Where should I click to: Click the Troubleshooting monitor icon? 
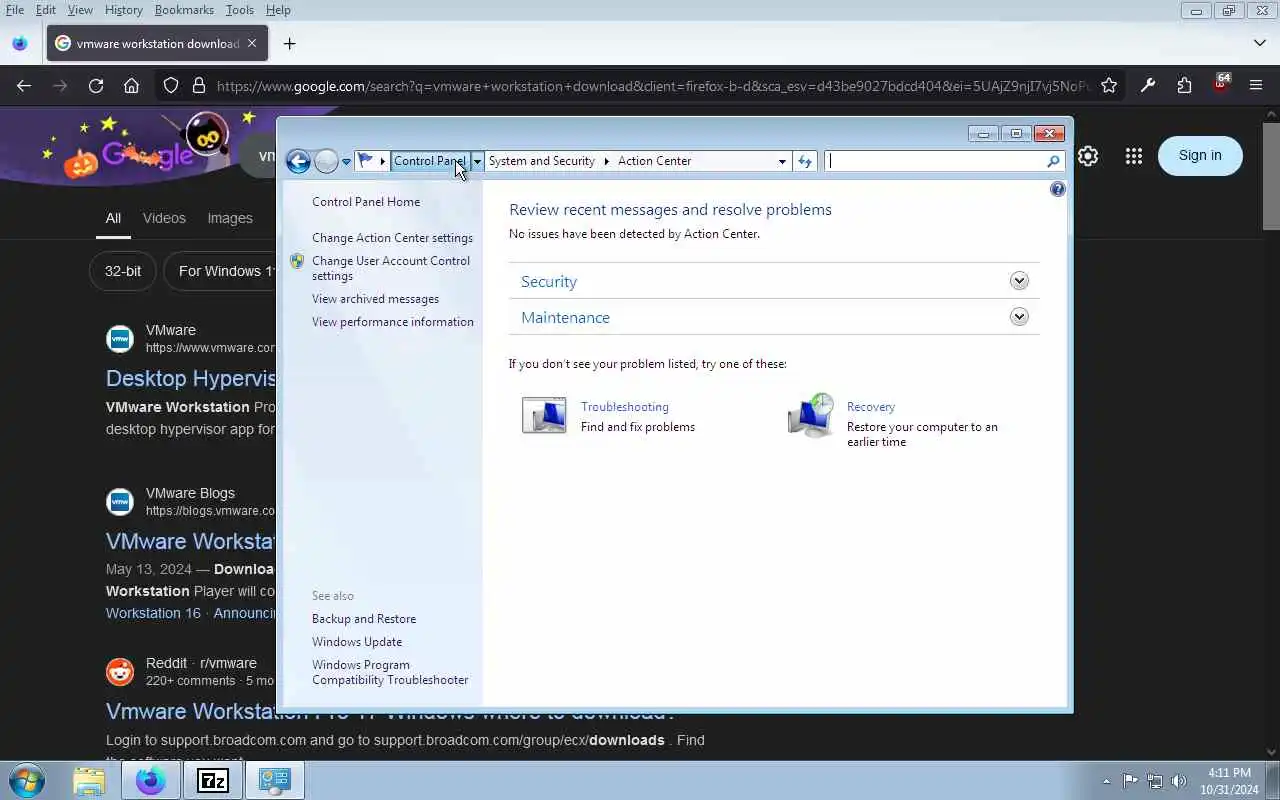pyautogui.click(x=544, y=415)
